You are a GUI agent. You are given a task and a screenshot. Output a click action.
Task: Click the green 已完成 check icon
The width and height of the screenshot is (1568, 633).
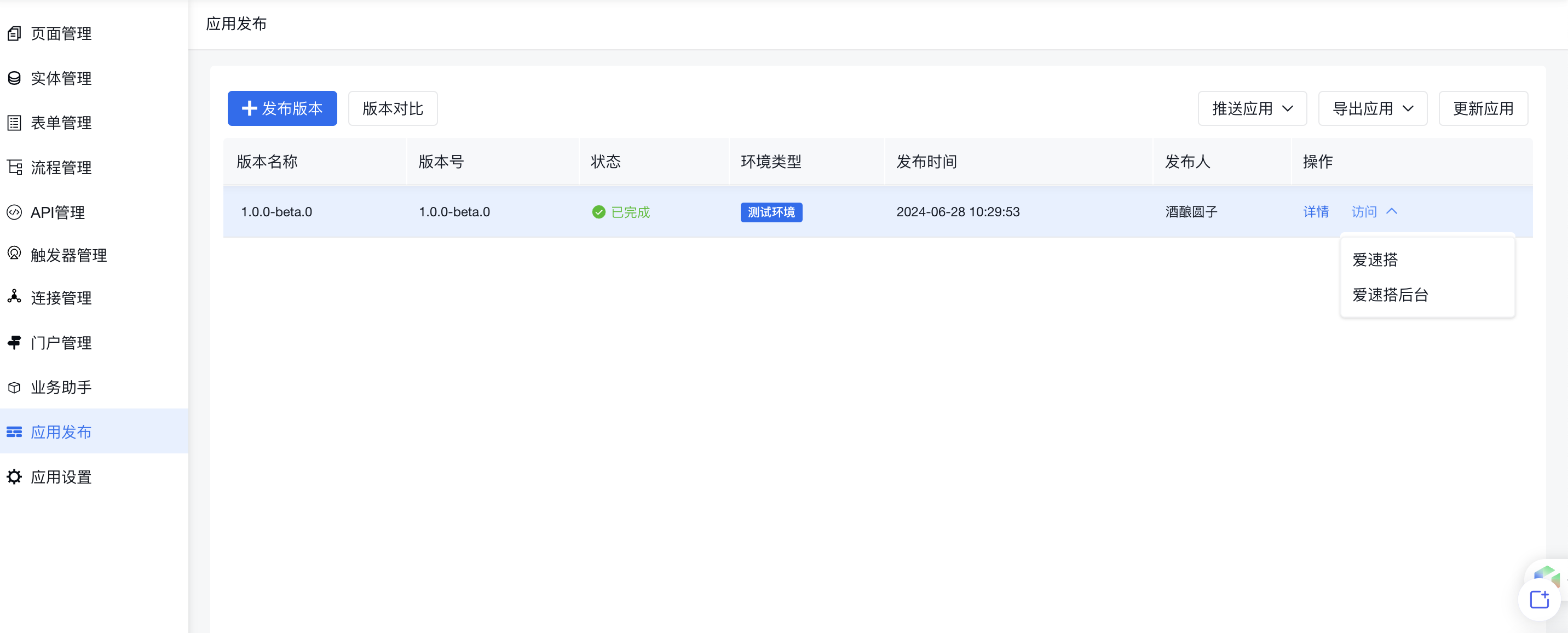click(x=598, y=212)
